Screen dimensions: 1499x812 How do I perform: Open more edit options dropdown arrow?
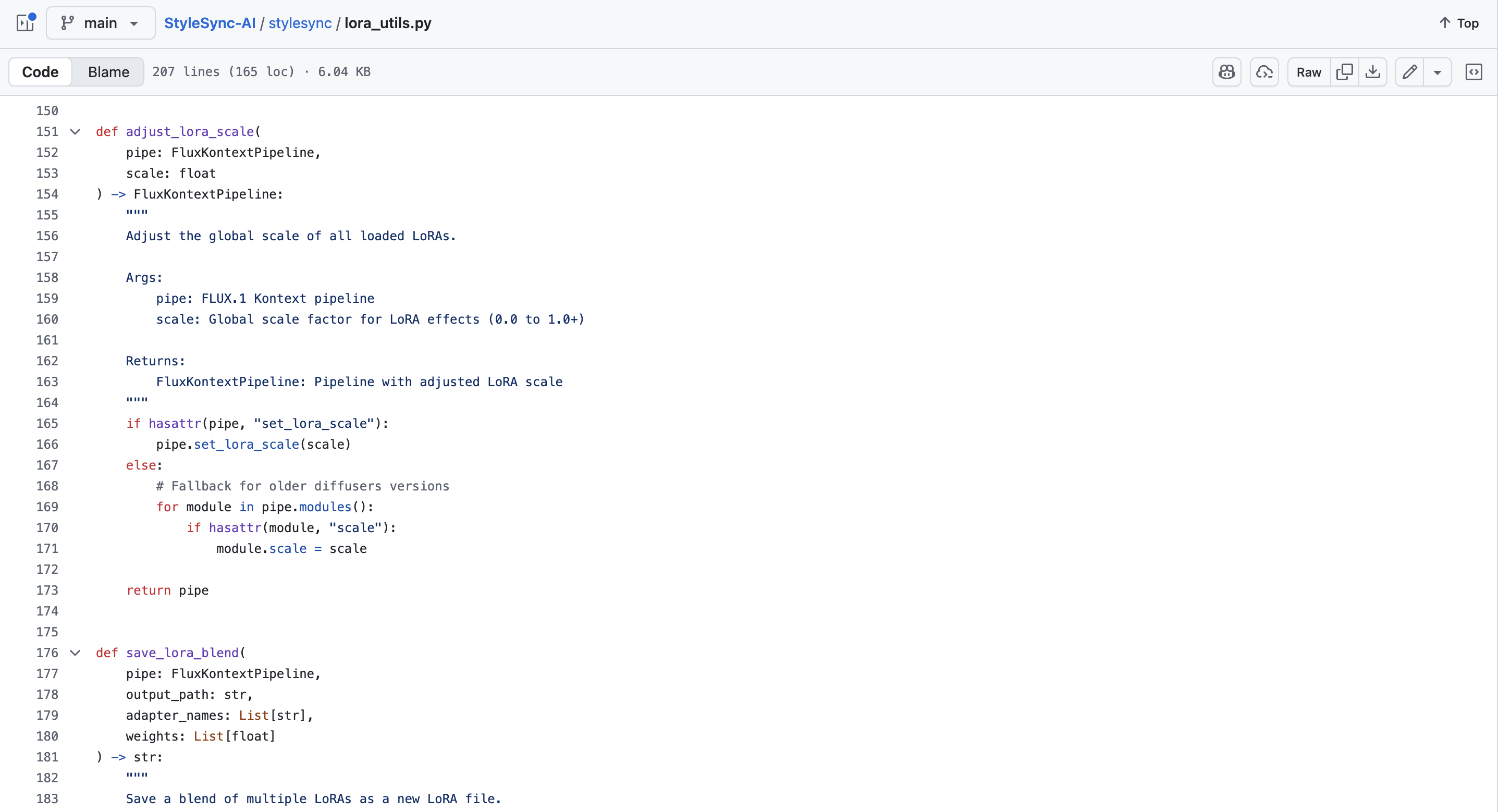point(1437,72)
